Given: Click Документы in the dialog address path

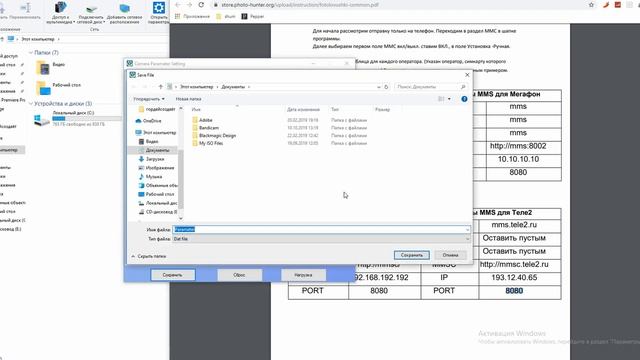Looking at the screenshot, I should click(x=233, y=87).
